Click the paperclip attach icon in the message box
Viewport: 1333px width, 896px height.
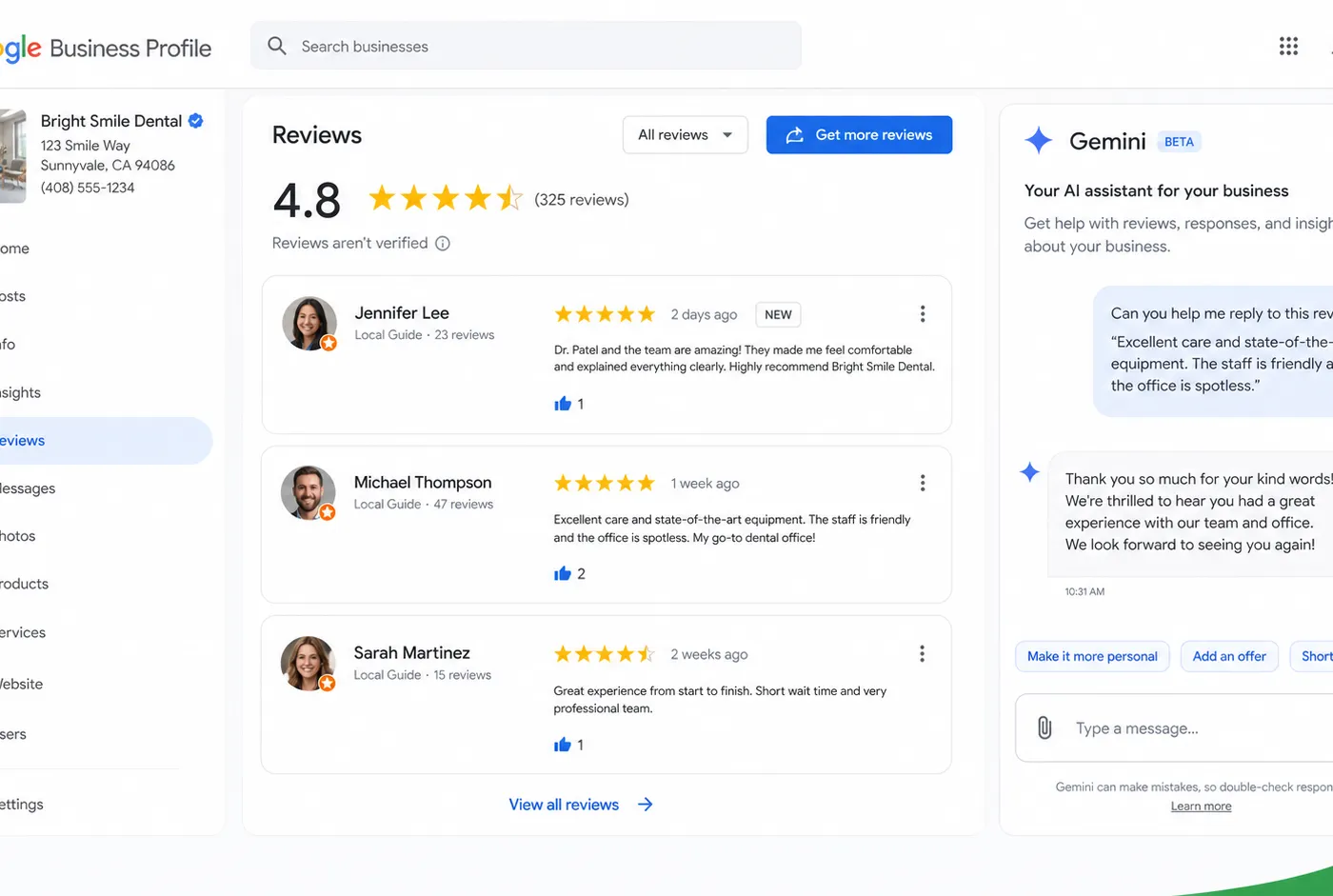coord(1045,728)
